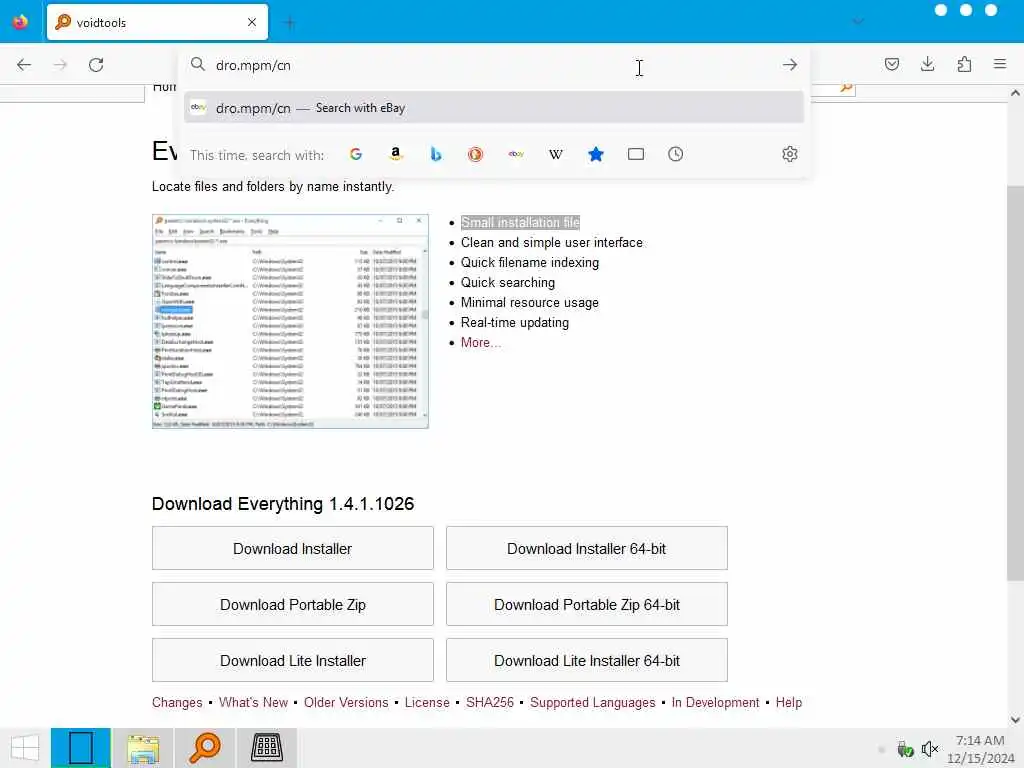Search in open Tabs icon

(635, 154)
